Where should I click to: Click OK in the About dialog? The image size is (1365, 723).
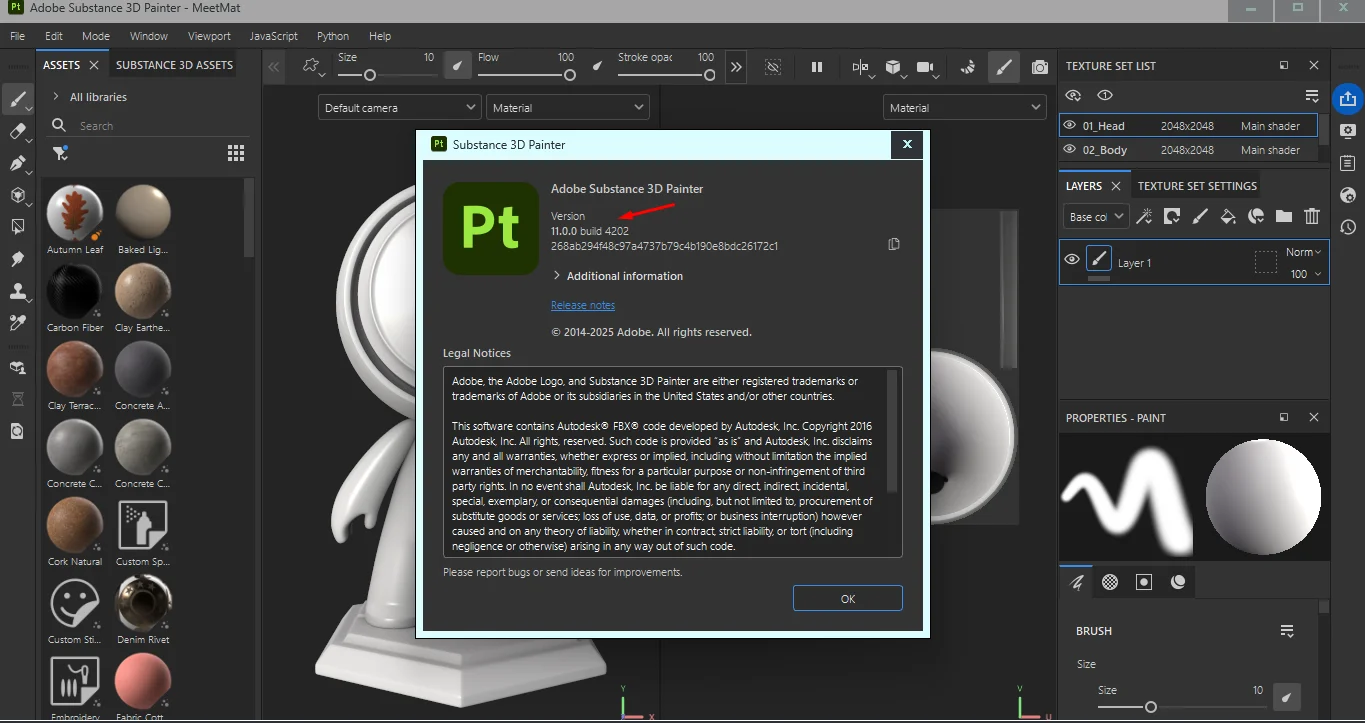tap(848, 599)
